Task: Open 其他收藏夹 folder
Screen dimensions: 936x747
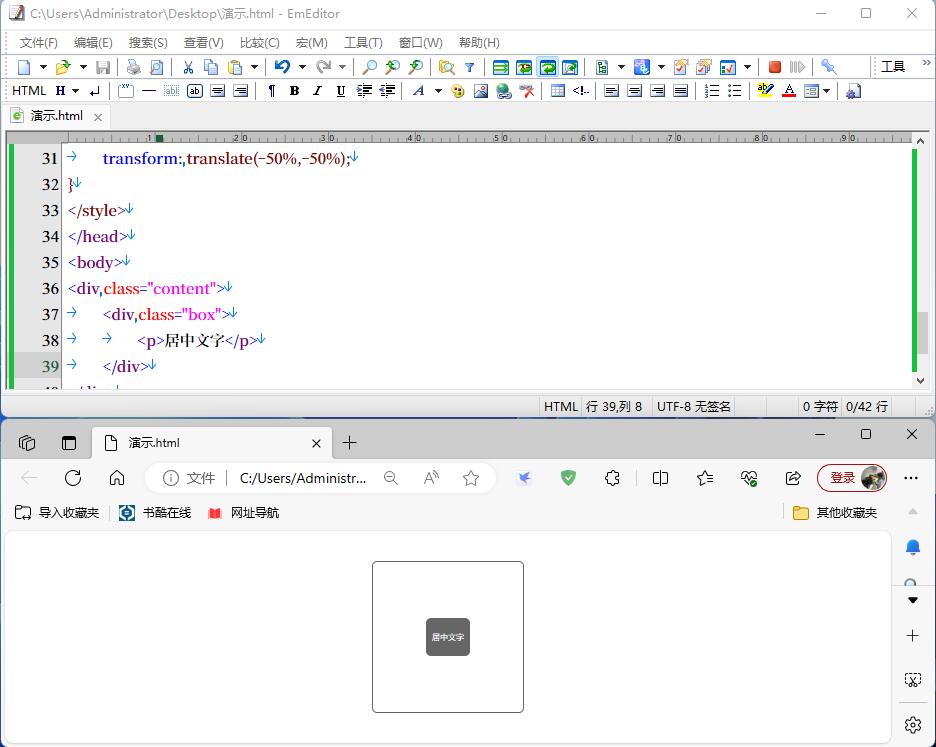Action: 835,512
